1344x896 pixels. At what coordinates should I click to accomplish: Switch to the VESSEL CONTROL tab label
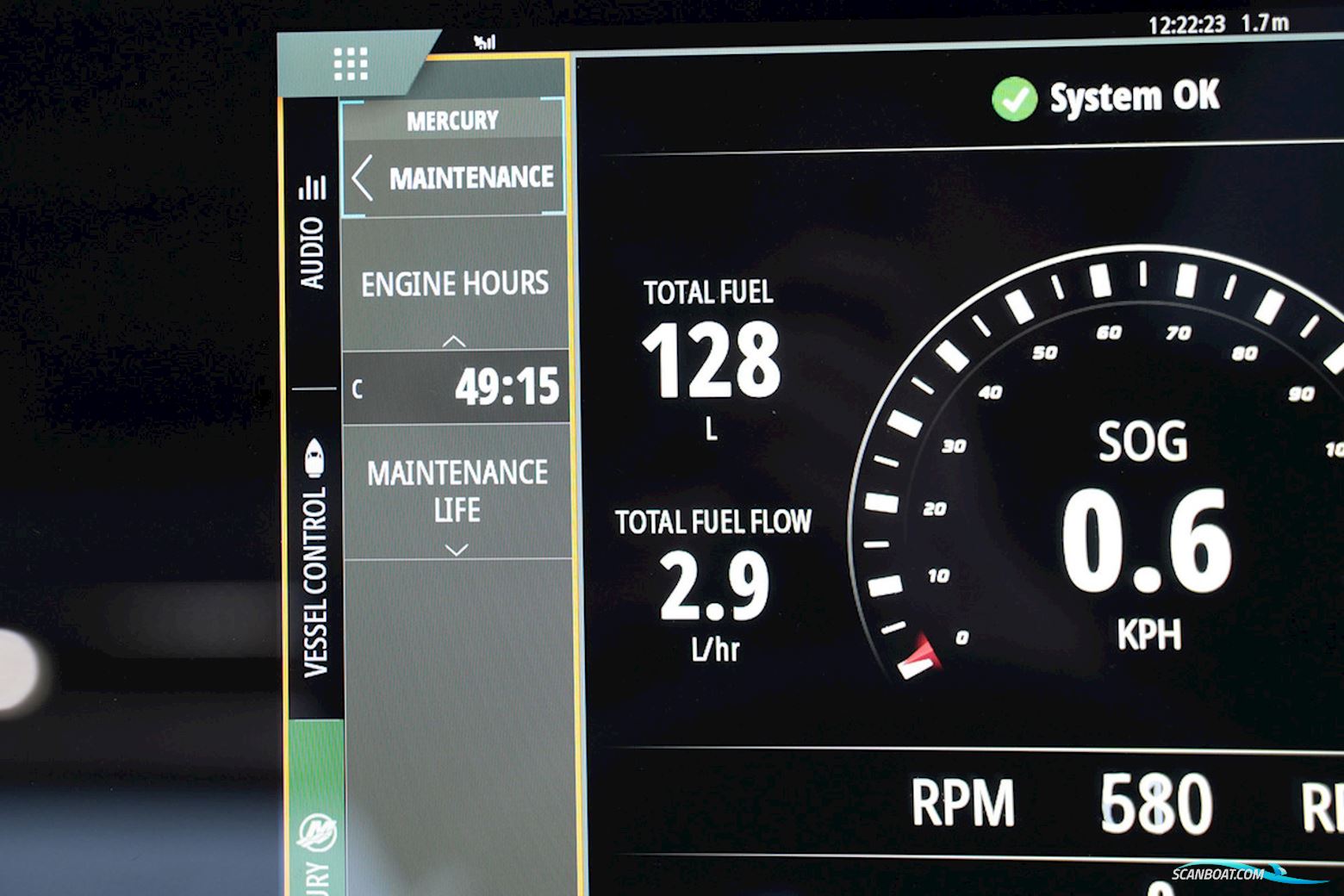315,582
